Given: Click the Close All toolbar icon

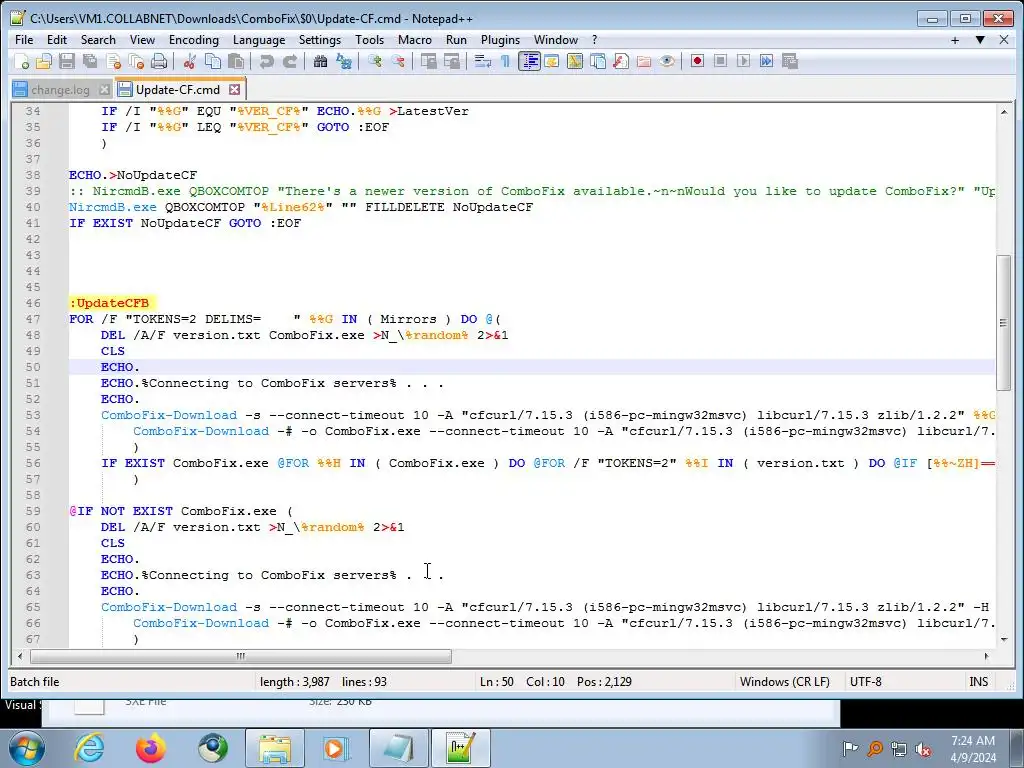Looking at the screenshot, I should 136,61.
